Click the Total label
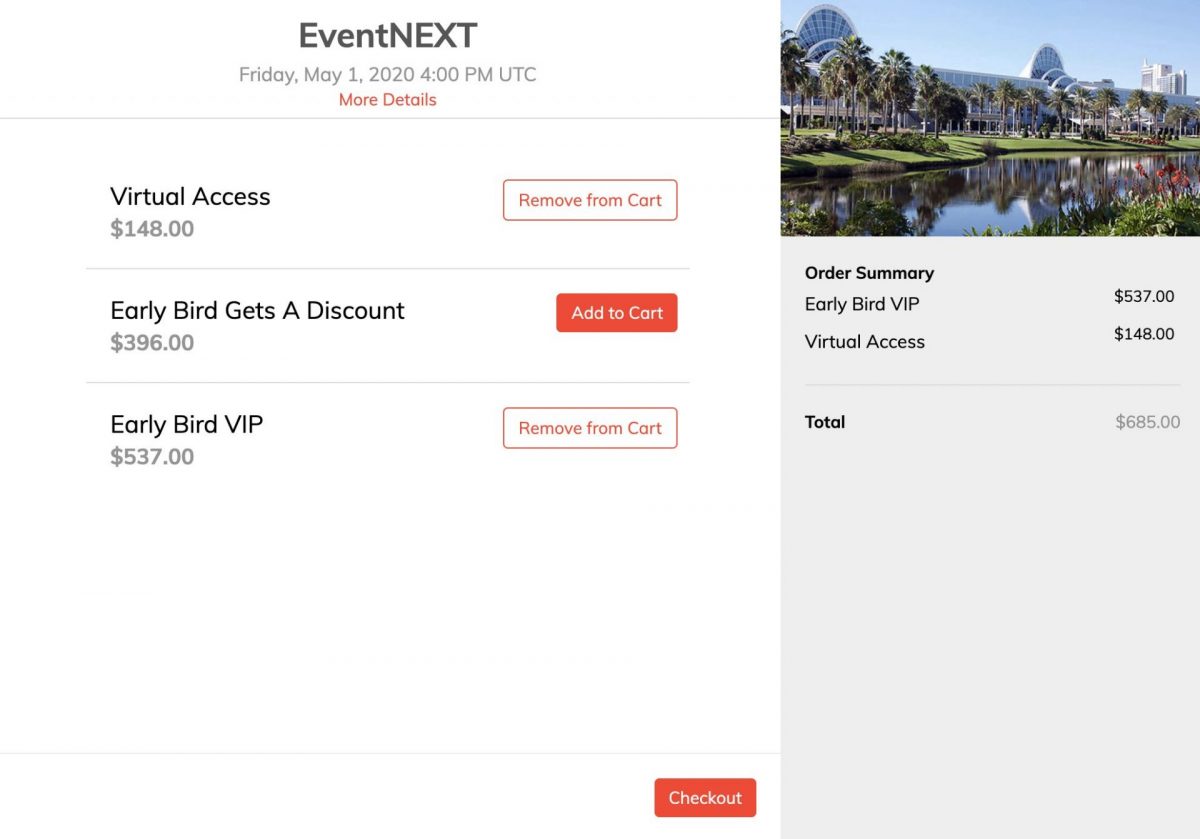Viewport: 1200px width, 839px height. 825,422
